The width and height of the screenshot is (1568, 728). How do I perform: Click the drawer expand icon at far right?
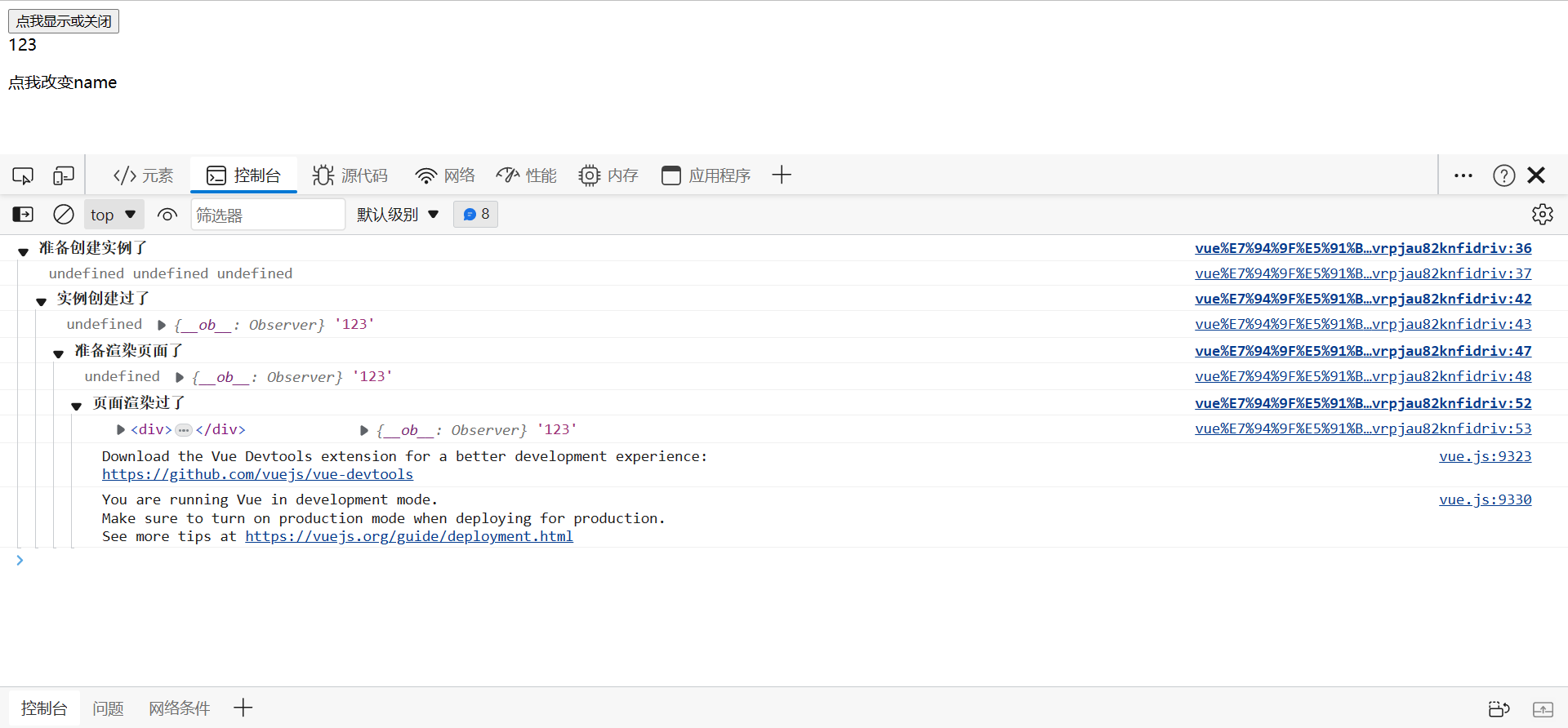[x=1543, y=708]
